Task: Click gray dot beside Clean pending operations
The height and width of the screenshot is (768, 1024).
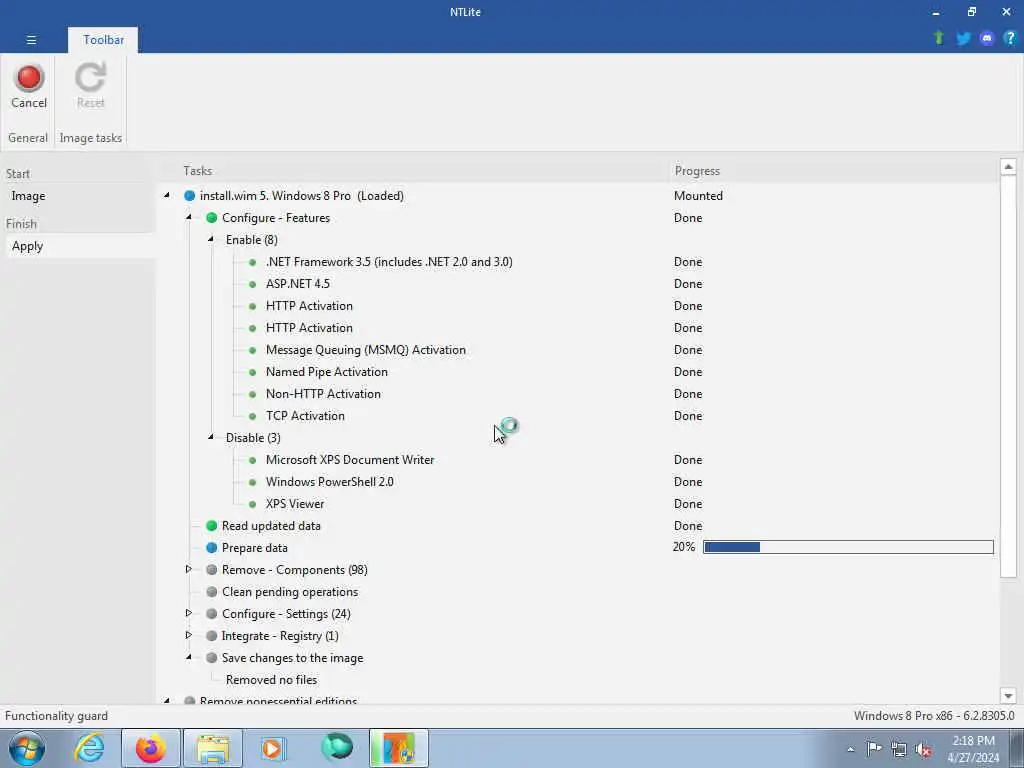Action: coord(211,592)
